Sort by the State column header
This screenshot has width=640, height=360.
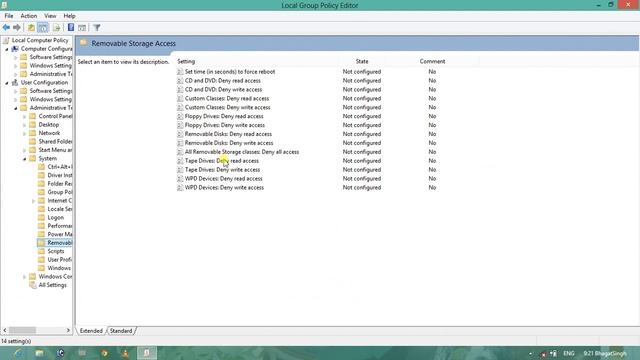tap(362, 61)
